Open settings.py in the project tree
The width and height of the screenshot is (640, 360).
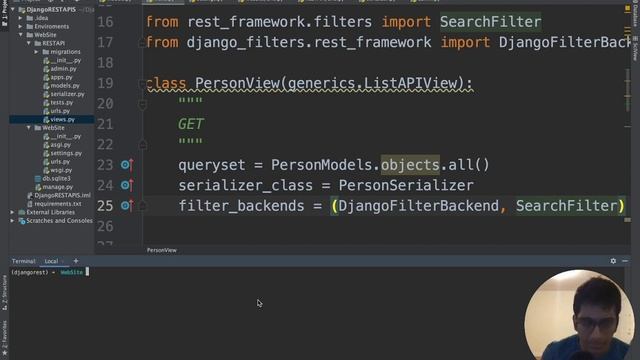point(66,153)
